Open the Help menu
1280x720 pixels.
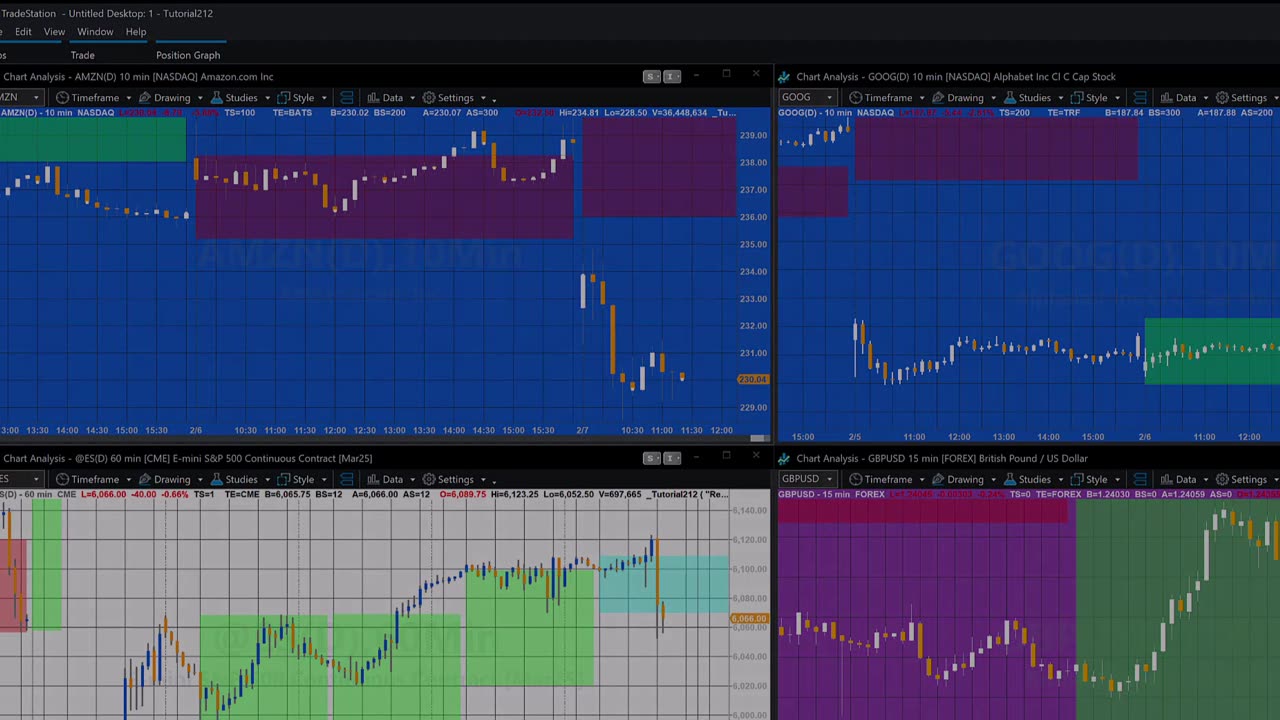coord(136,32)
